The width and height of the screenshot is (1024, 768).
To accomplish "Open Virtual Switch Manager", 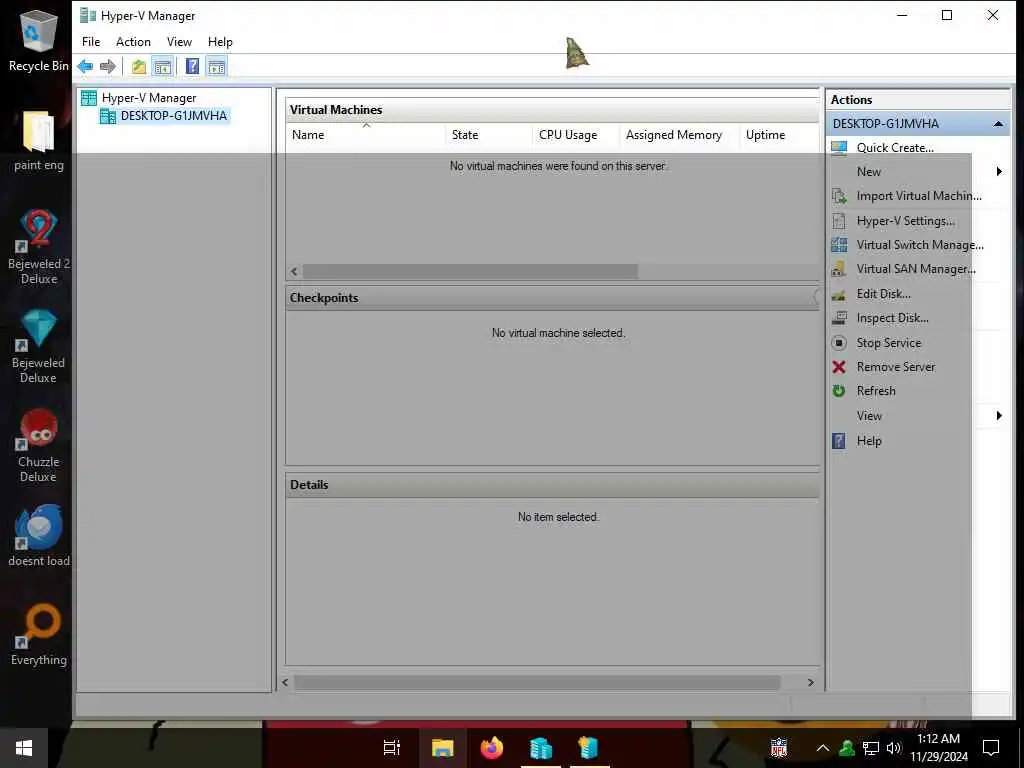I will tap(920, 245).
